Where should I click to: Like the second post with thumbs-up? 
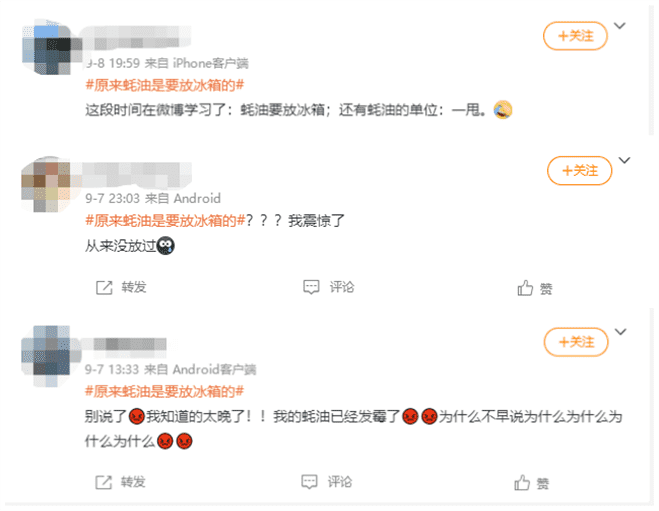coord(525,288)
